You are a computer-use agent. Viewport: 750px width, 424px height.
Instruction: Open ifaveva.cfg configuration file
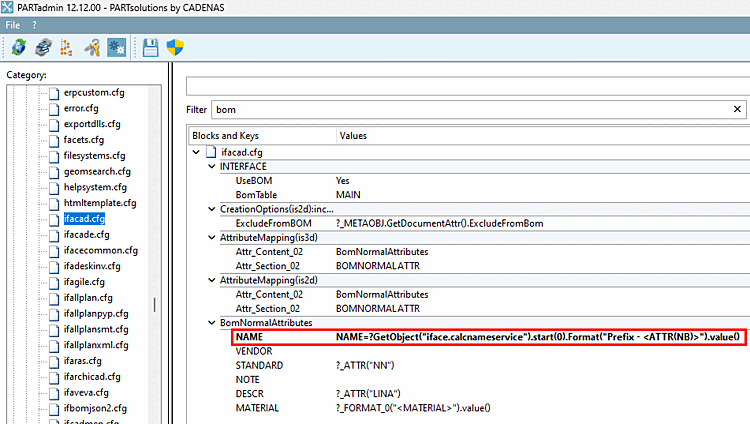pyautogui.click(x=86, y=392)
